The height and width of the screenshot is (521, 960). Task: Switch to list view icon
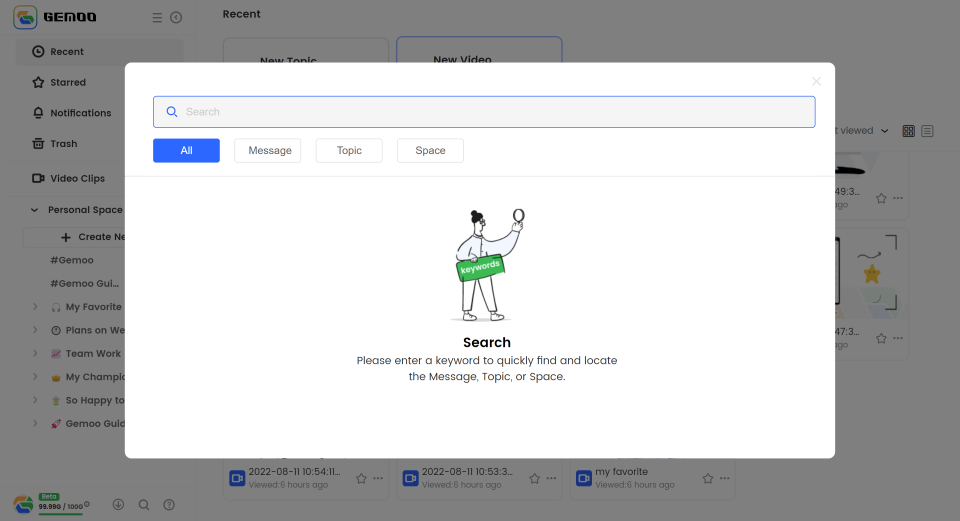(x=928, y=131)
